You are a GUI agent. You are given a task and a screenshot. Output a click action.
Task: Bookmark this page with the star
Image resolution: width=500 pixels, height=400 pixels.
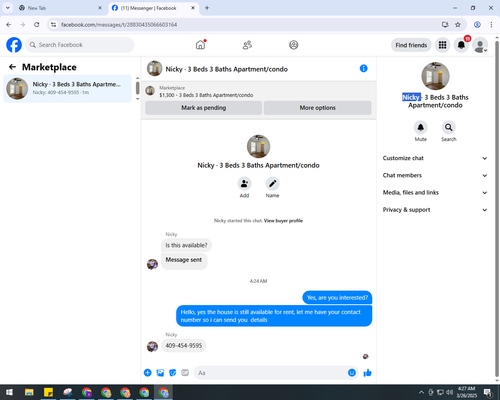point(458,25)
